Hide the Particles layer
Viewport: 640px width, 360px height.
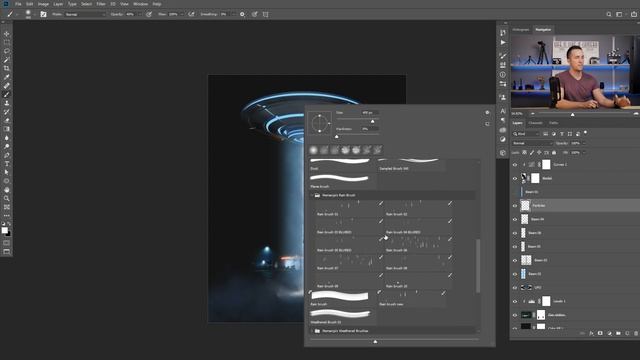click(515, 206)
